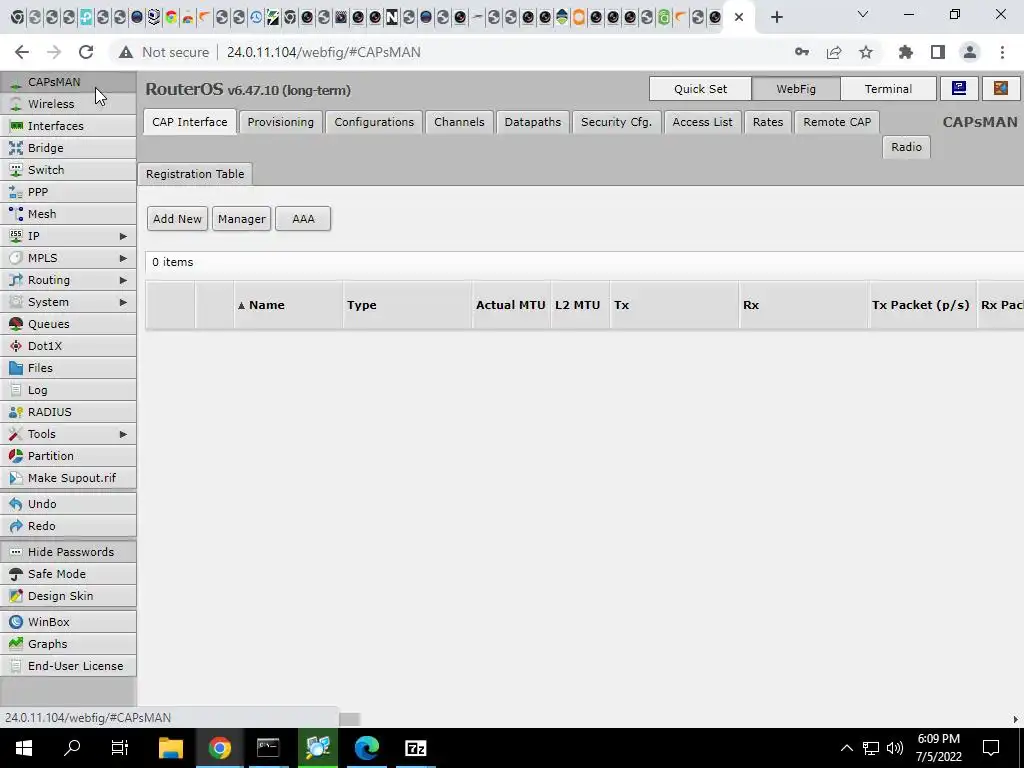The image size is (1024, 768).
Task: Open the Registration Table tab
Action: point(195,174)
